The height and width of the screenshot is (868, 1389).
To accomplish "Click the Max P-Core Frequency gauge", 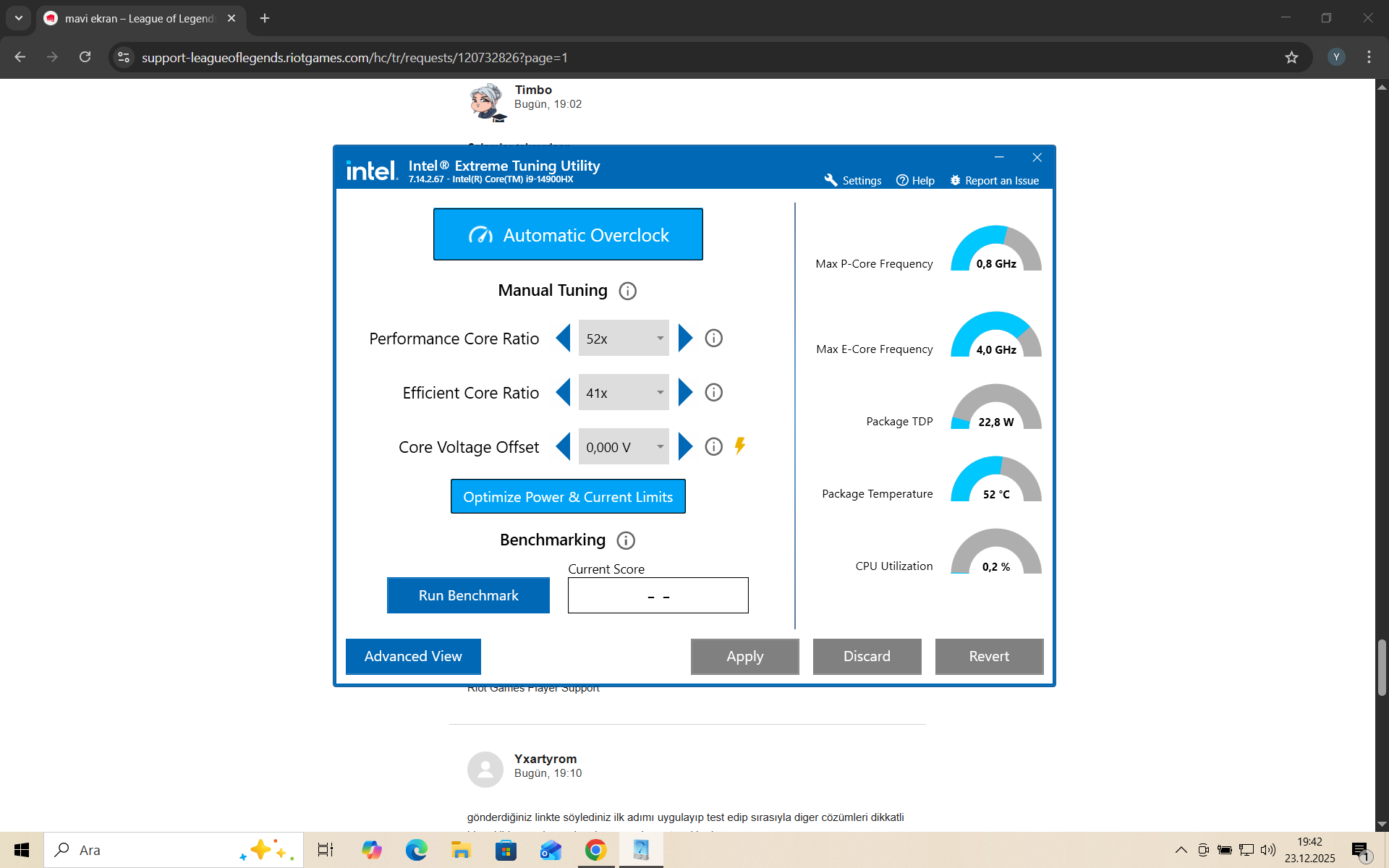I will pyautogui.click(x=996, y=248).
